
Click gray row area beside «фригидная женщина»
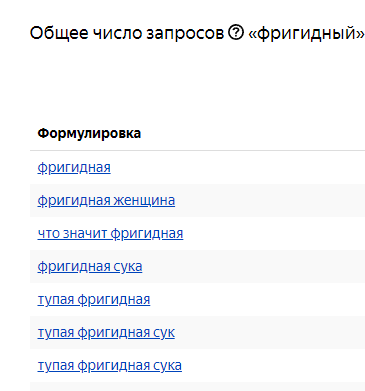tap(270, 200)
